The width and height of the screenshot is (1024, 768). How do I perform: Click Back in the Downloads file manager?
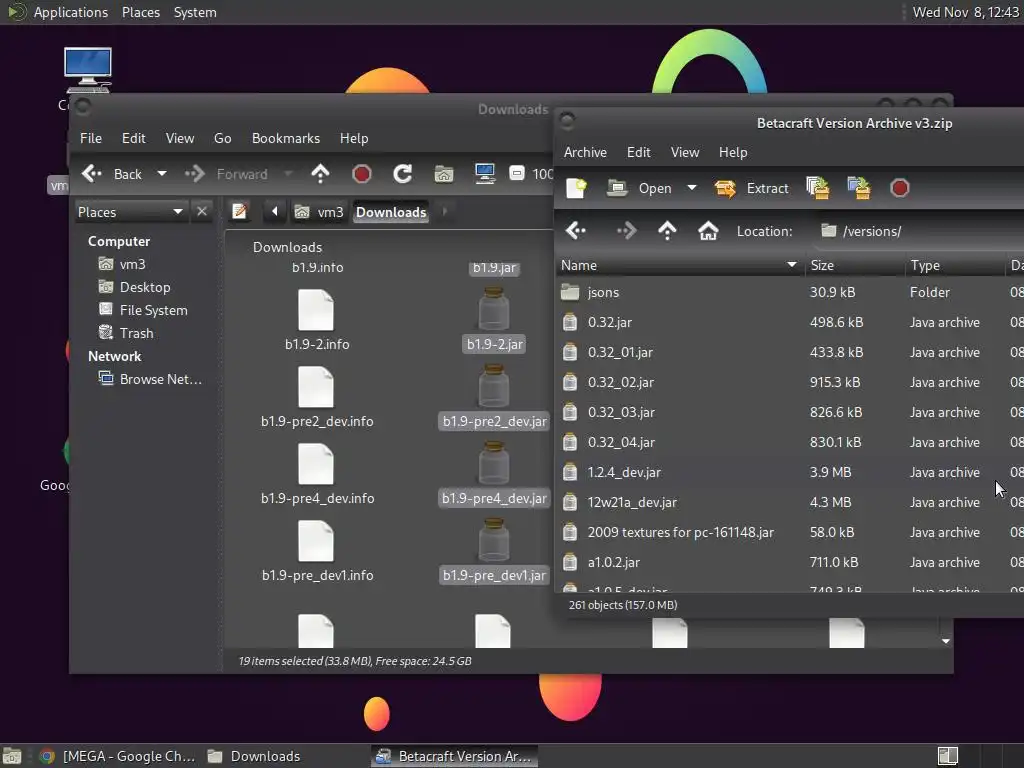112,174
